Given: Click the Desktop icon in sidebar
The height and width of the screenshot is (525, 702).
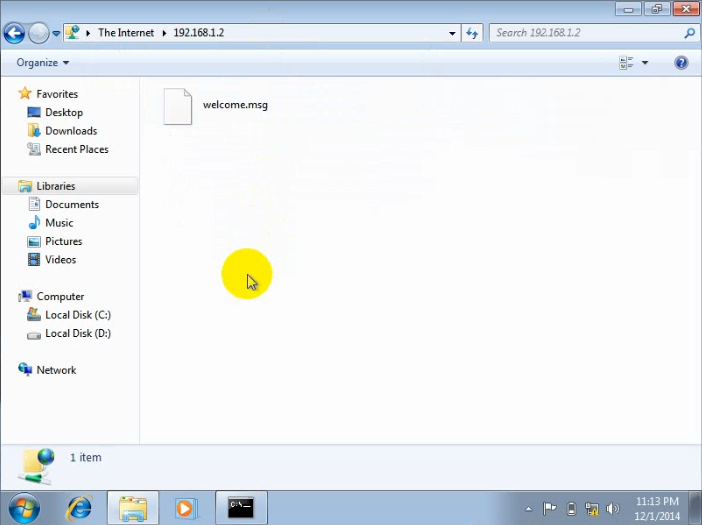Looking at the screenshot, I should coord(34,112).
